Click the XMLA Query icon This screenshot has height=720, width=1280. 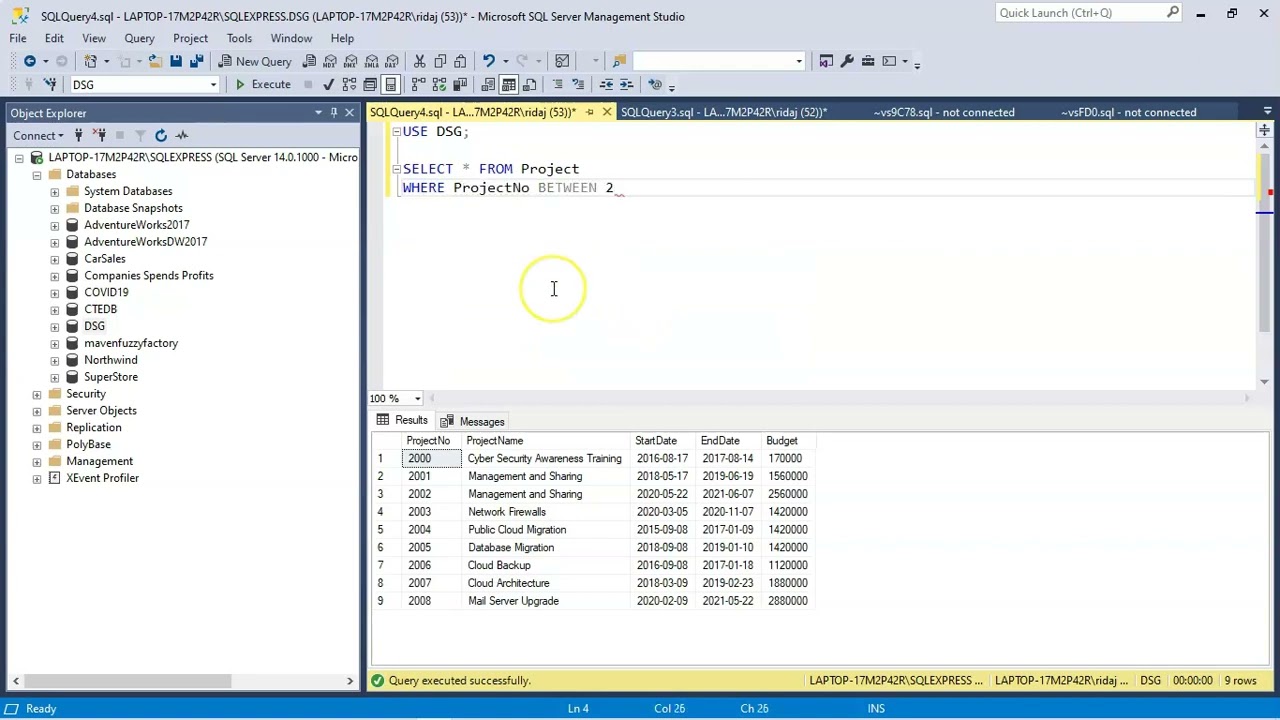(x=372, y=61)
